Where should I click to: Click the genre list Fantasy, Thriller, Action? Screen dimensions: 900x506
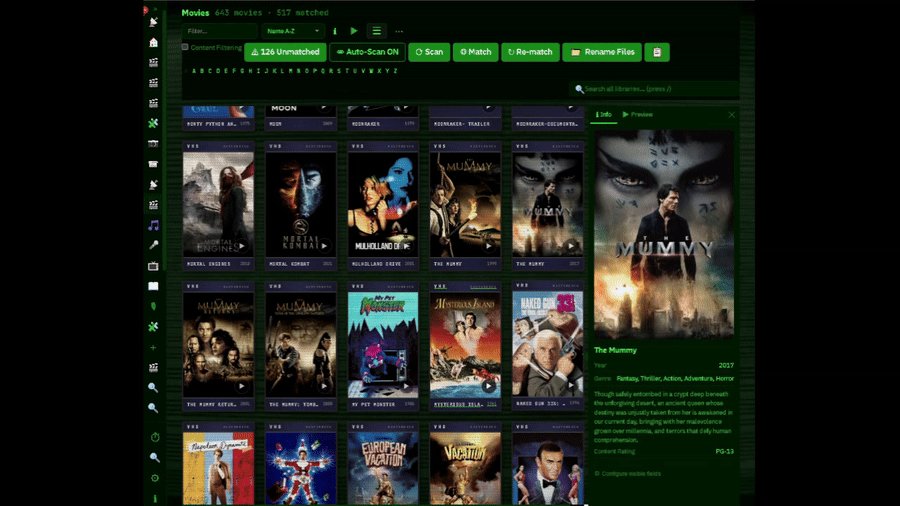tap(675, 379)
